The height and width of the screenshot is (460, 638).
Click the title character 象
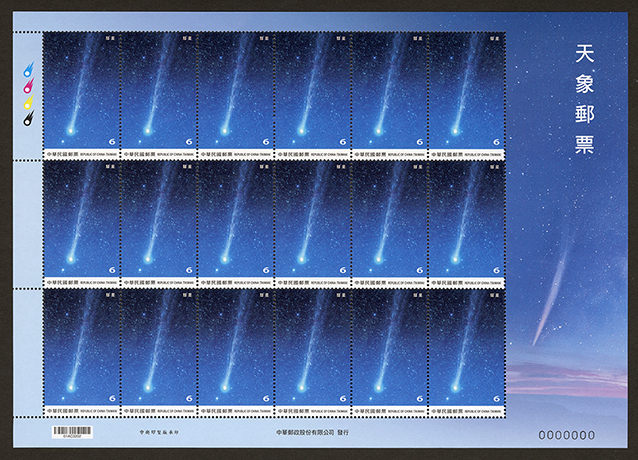pyautogui.click(x=585, y=84)
